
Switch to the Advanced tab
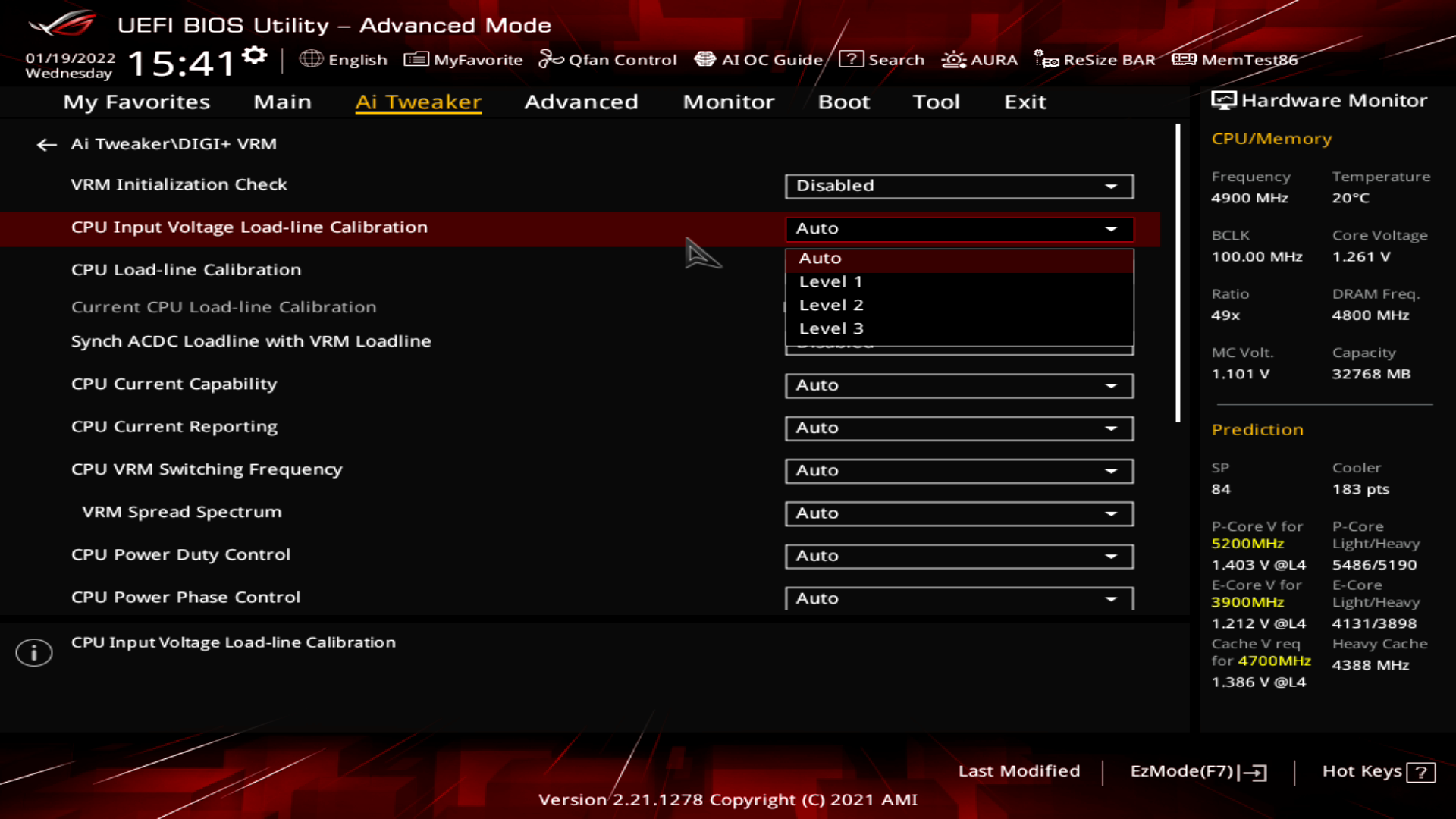coord(581,101)
